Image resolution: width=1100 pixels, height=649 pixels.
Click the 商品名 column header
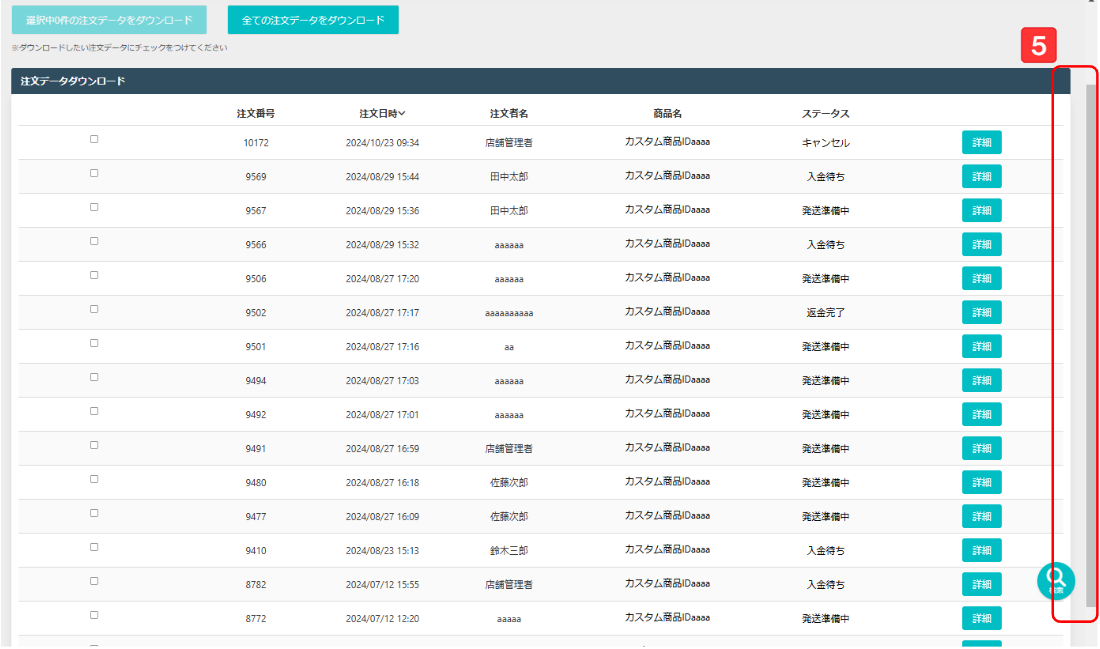[x=667, y=113]
